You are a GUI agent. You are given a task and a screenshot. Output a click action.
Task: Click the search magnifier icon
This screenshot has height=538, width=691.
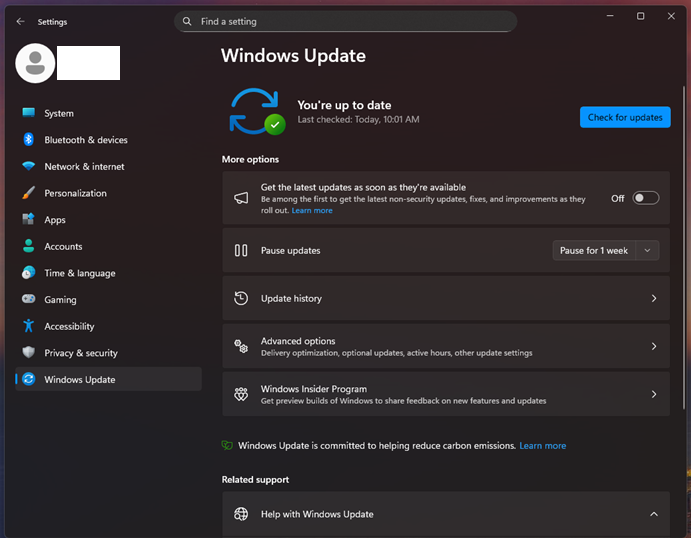(x=187, y=21)
